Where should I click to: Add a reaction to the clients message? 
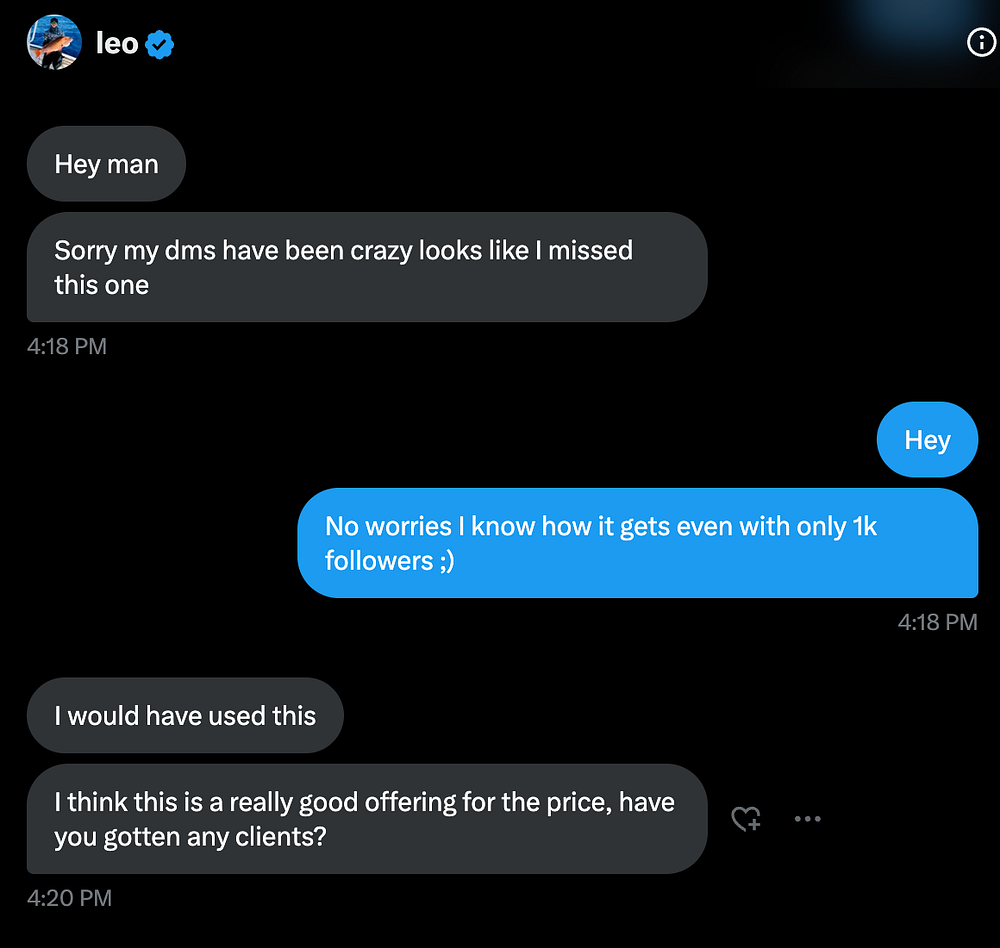pos(746,819)
